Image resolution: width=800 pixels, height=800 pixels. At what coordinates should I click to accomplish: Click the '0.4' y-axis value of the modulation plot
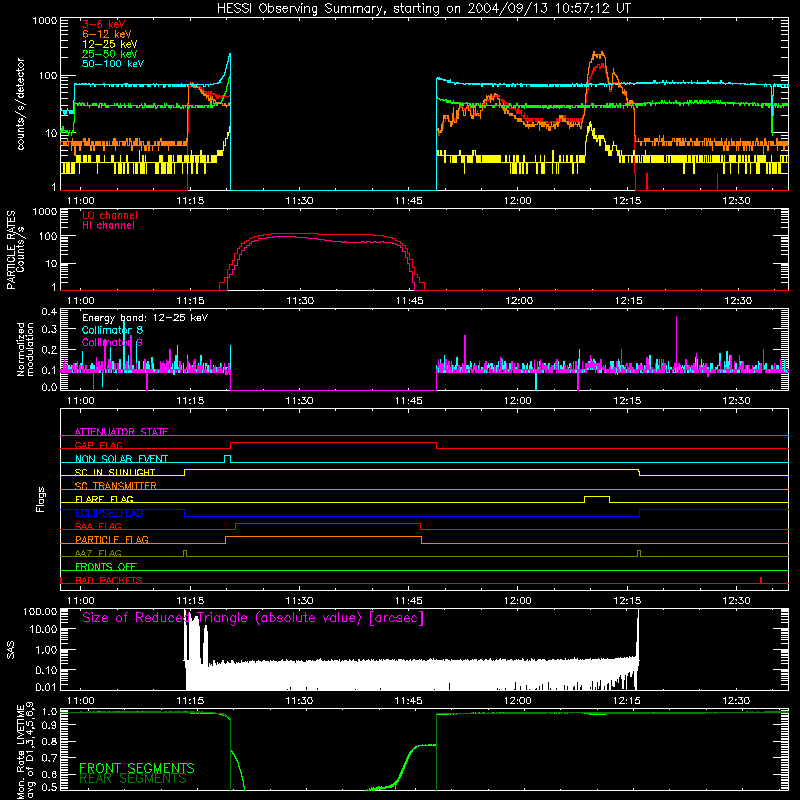(x=49, y=311)
